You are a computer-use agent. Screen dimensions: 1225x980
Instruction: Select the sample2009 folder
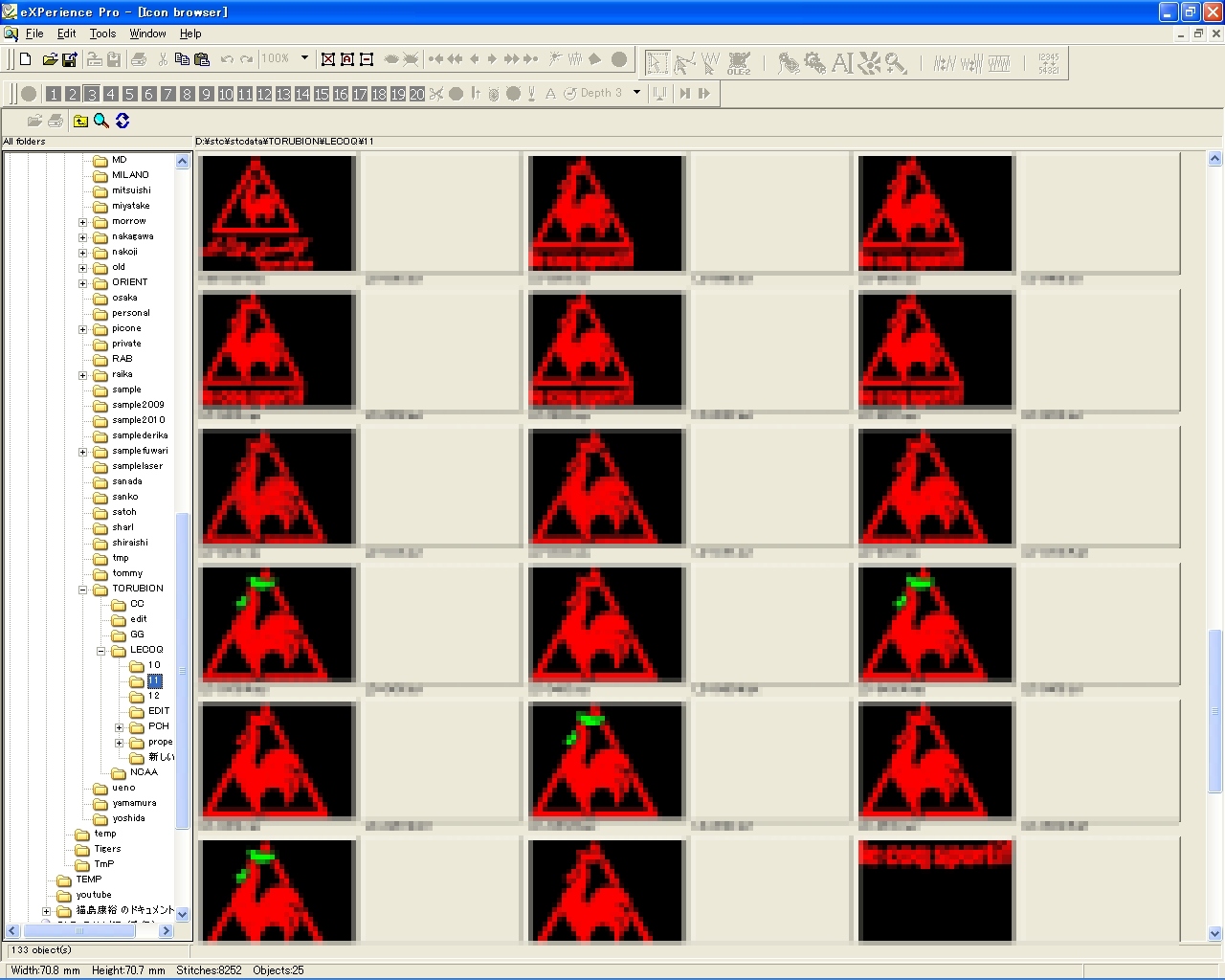click(x=138, y=405)
